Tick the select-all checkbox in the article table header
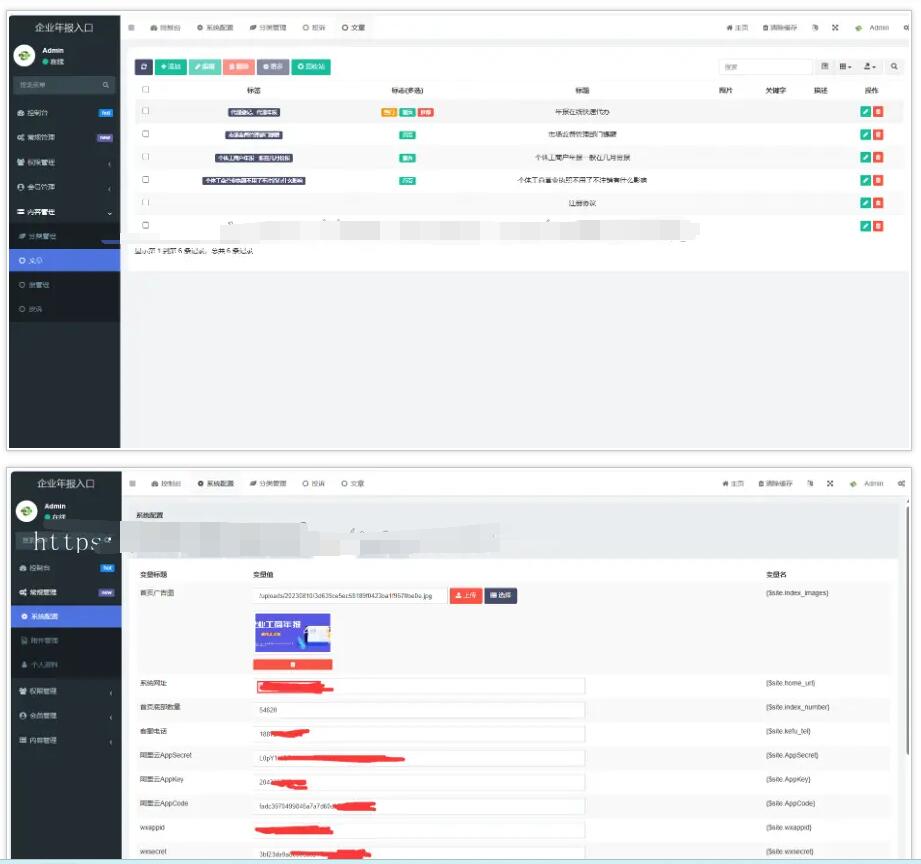Image resolution: width=921 pixels, height=864 pixels. pos(146,90)
